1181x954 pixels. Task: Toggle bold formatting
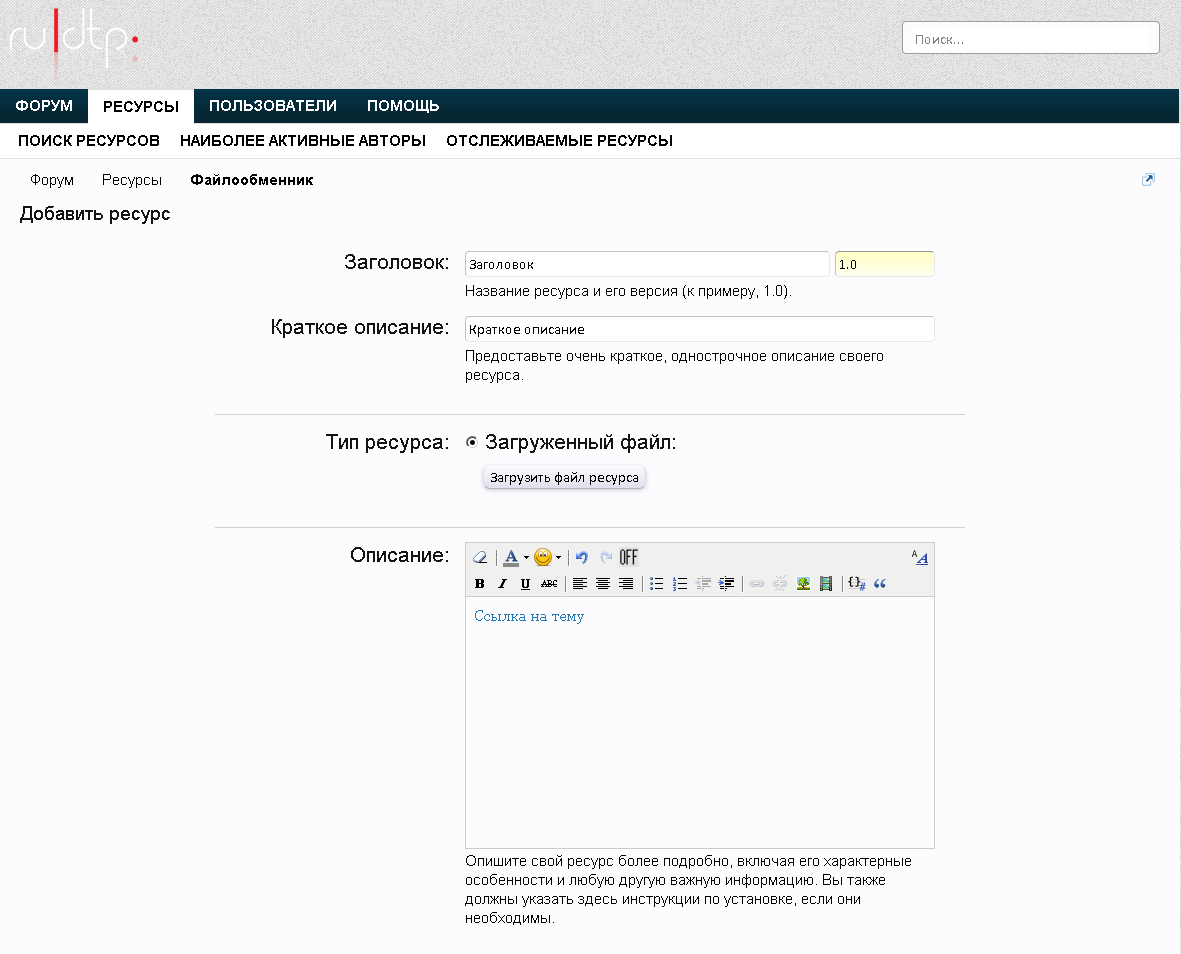pyautogui.click(x=480, y=584)
